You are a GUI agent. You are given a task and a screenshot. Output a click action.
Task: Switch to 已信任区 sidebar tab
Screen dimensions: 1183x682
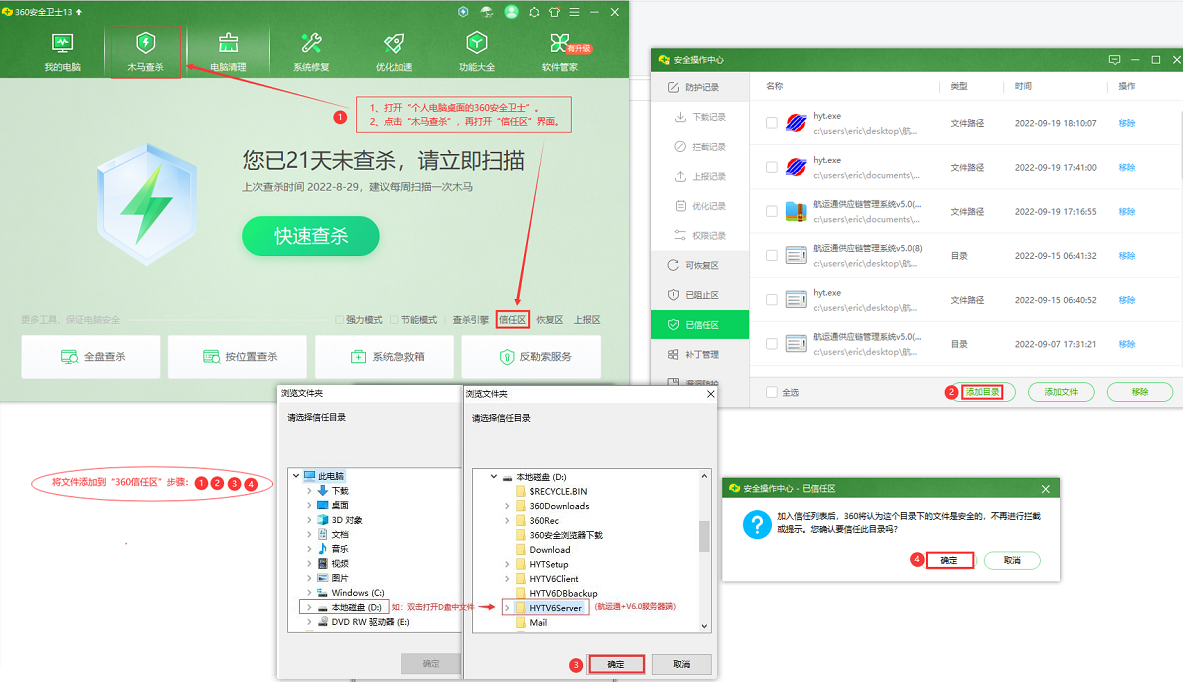click(700, 325)
